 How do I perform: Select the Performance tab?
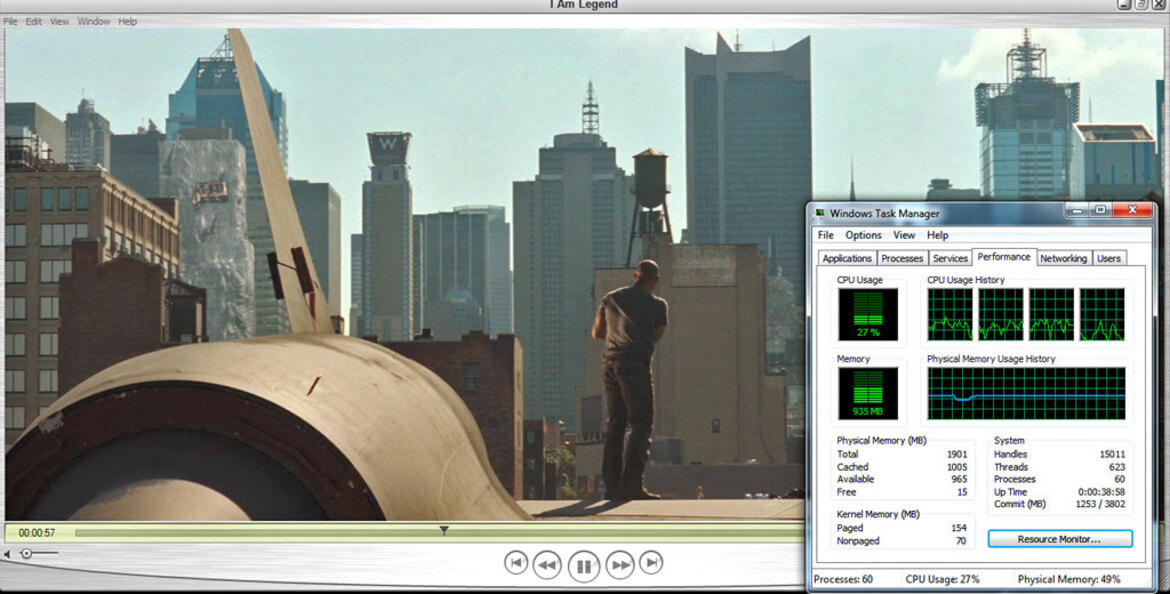coord(1004,257)
